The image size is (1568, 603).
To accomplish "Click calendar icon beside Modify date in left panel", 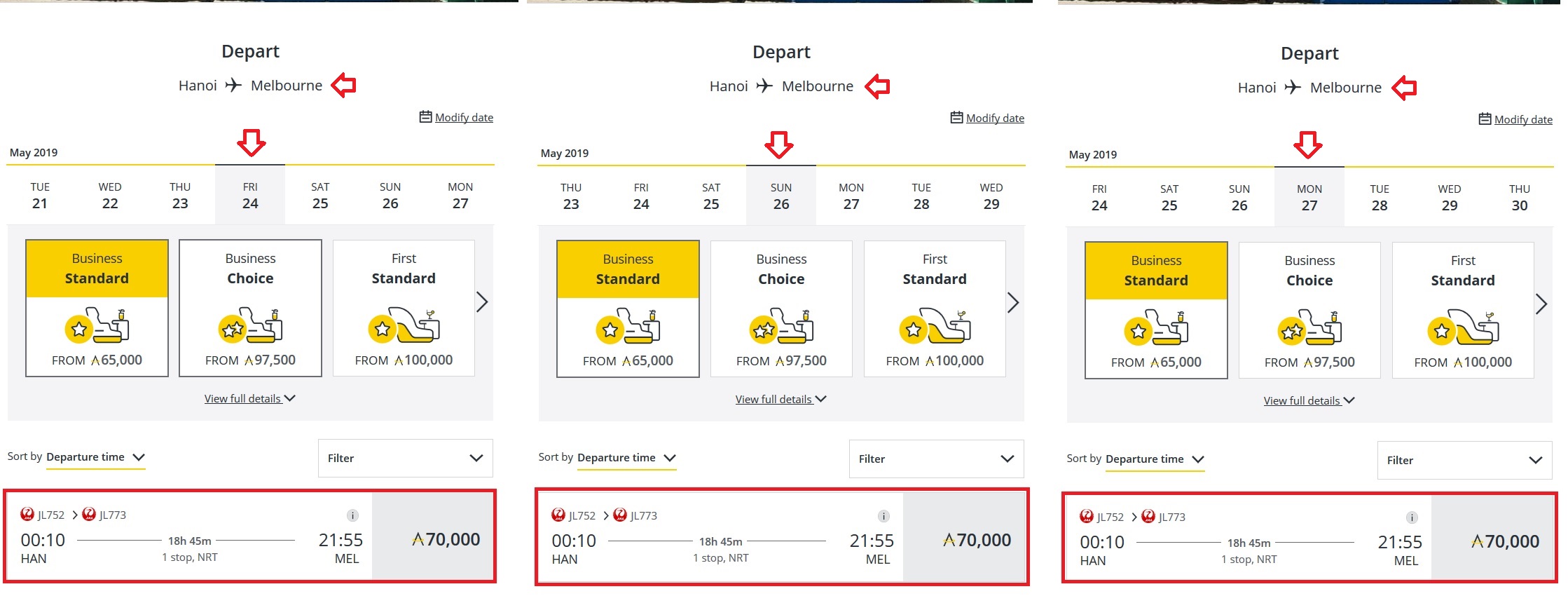I will coord(425,117).
